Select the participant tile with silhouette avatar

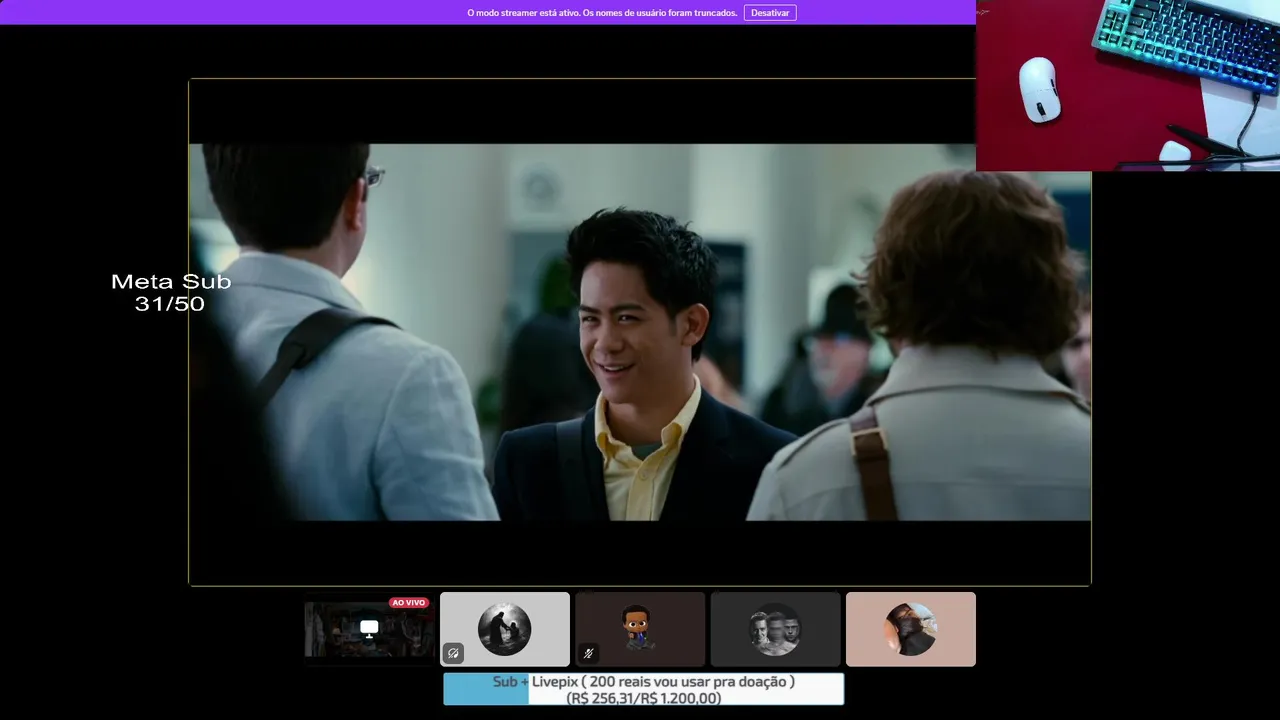point(505,629)
